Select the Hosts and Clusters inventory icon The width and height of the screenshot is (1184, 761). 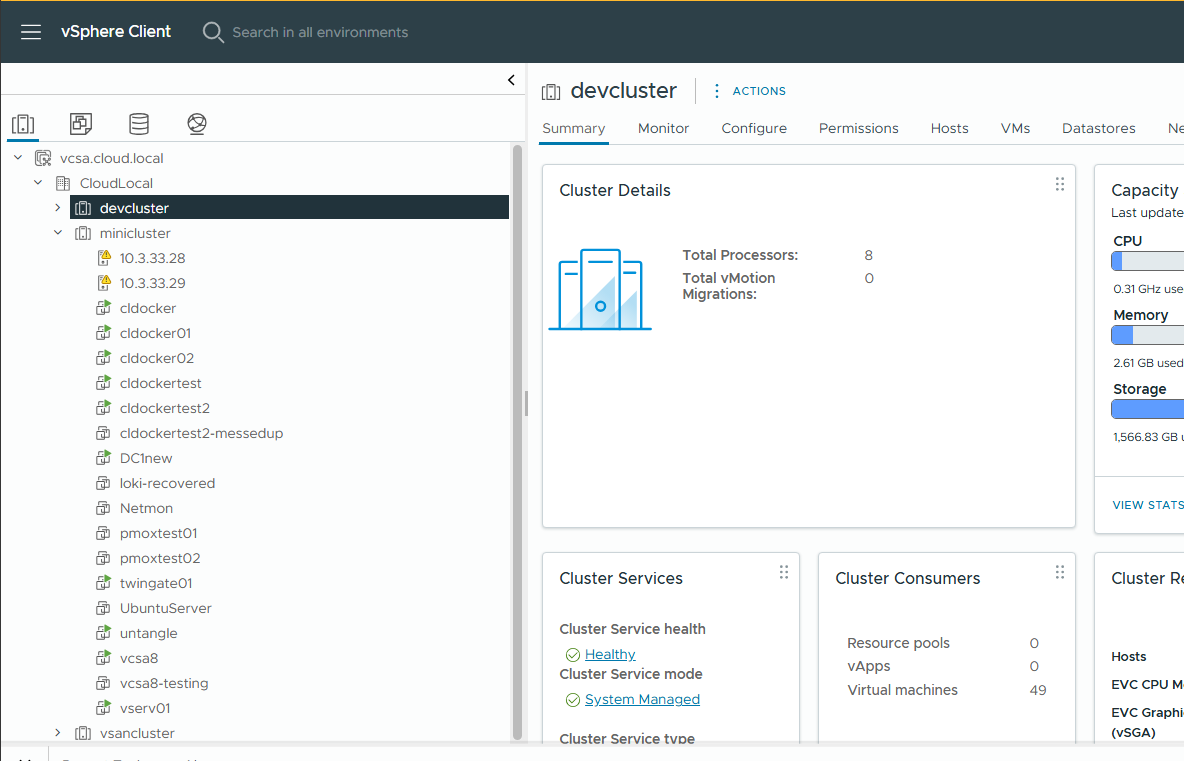pyautogui.click(x=23, y=124)
